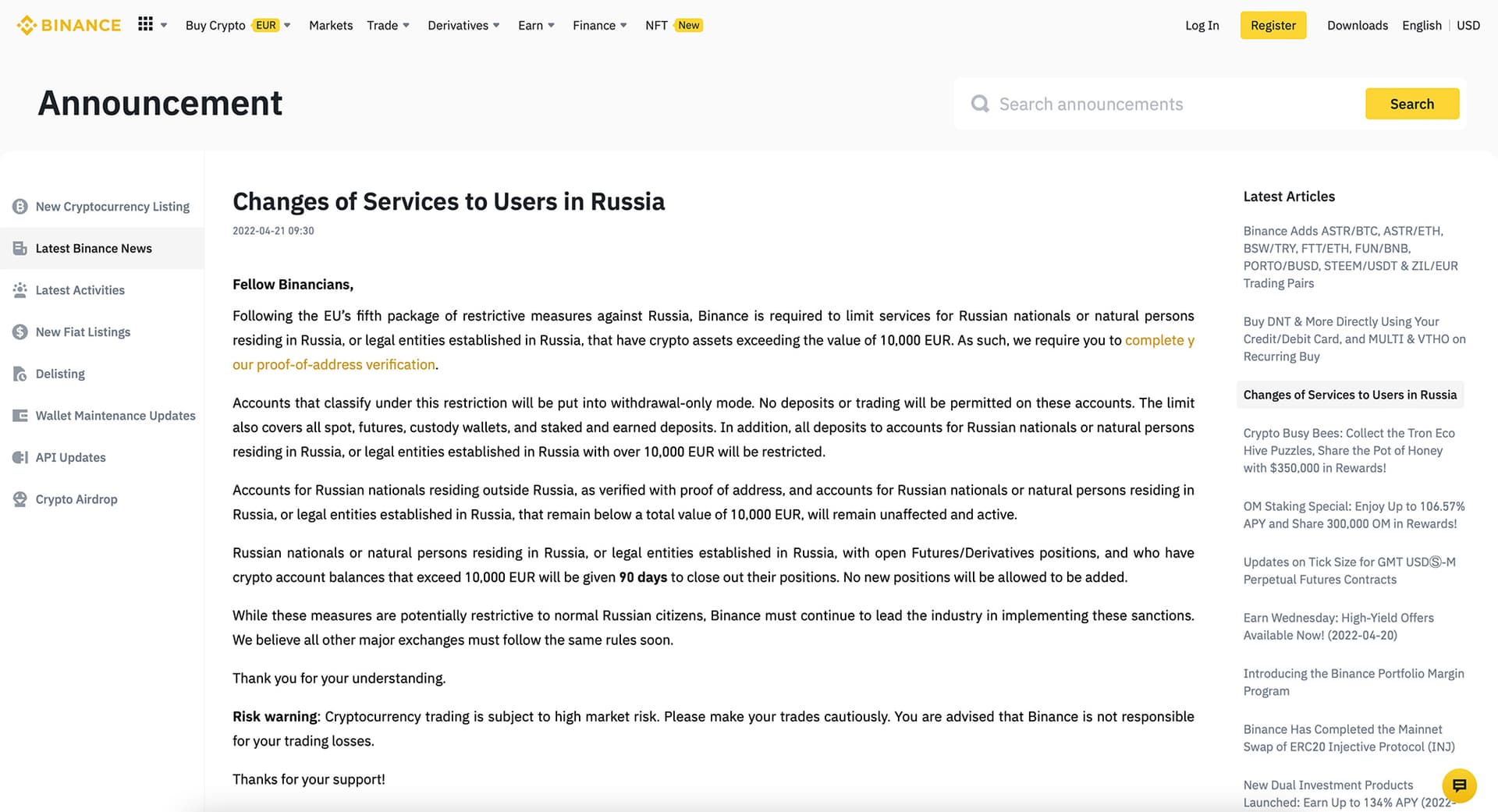Click the Delisting document icon

(20, 374)
